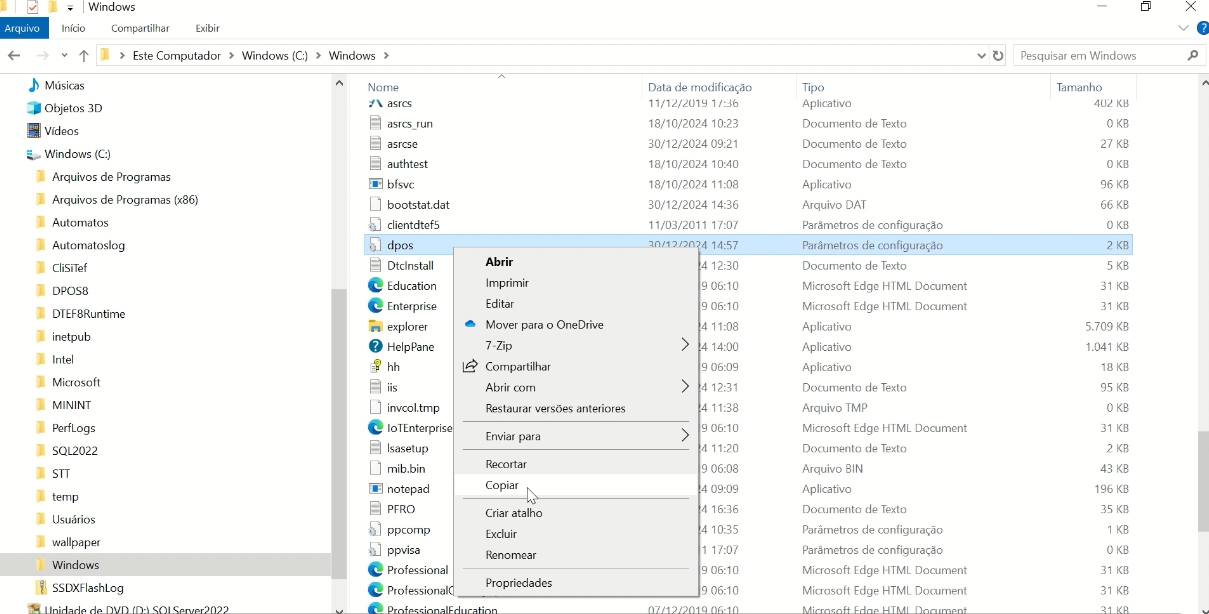This screenshot has height=614, width=1209.
Task: Sort by the Tamanho column header
Action: coord(1079,88)
